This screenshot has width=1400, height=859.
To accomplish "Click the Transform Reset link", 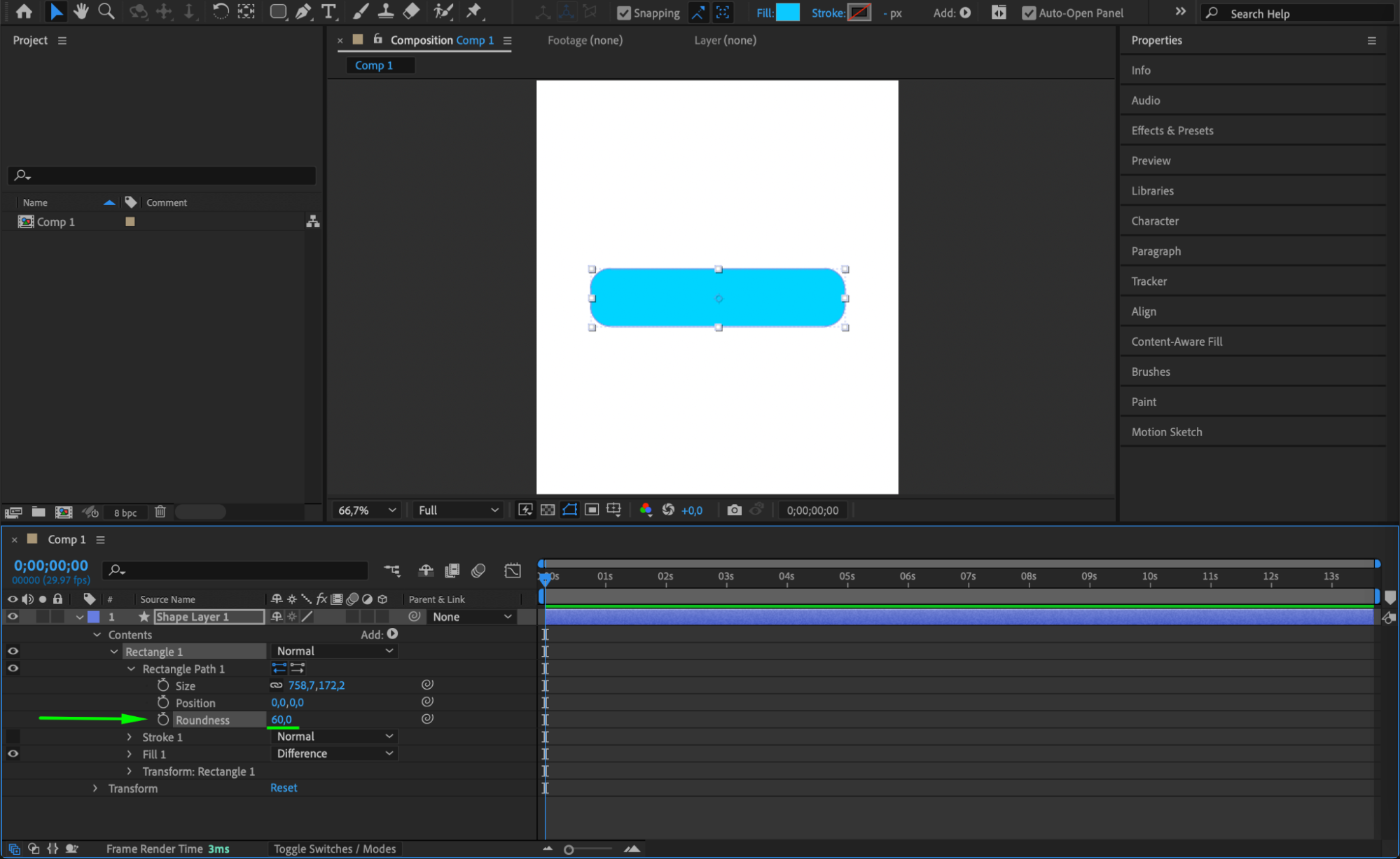I will [x=284, y=788].
